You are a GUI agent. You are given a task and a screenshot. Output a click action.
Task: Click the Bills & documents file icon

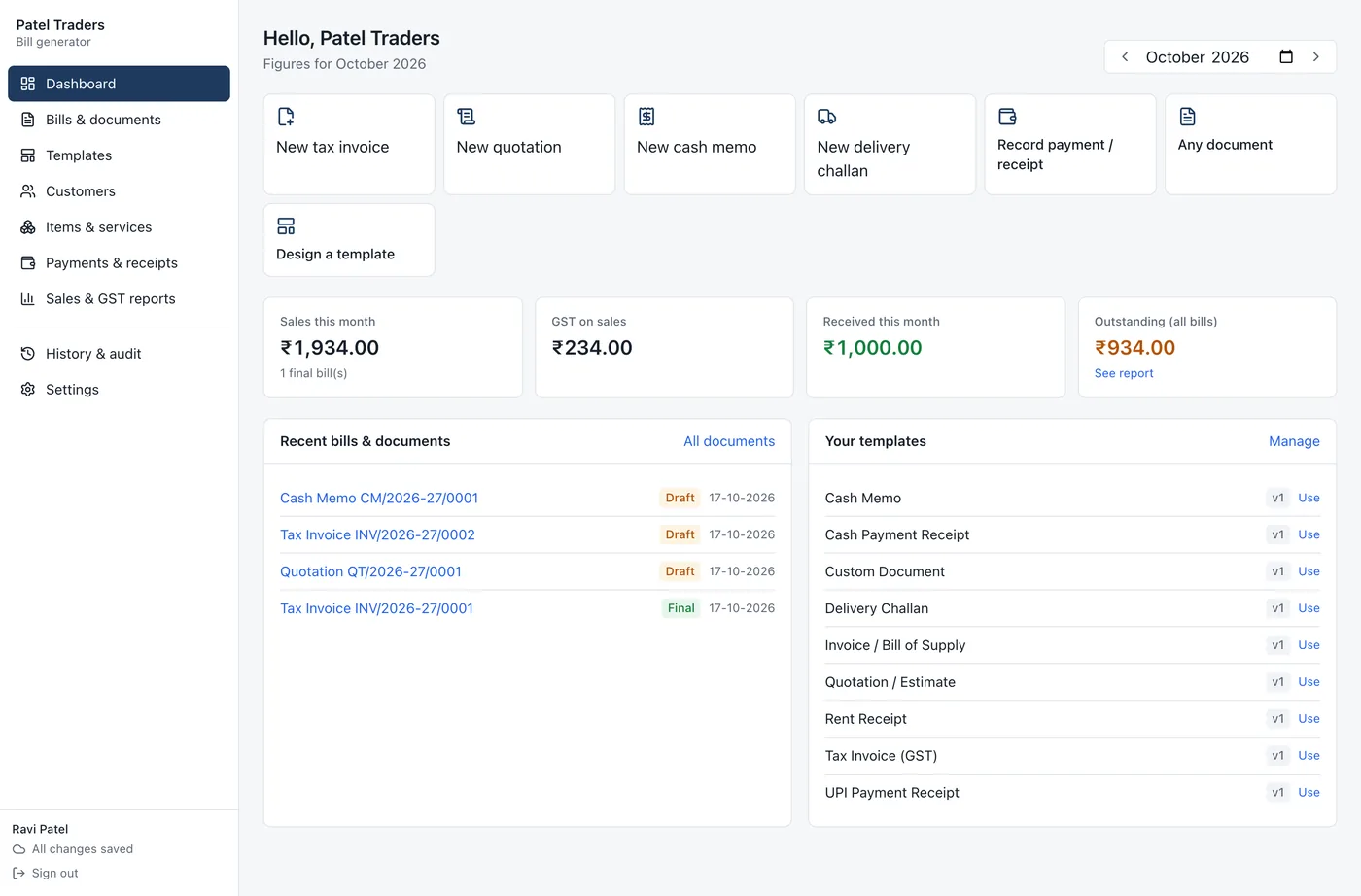(28, 120)
